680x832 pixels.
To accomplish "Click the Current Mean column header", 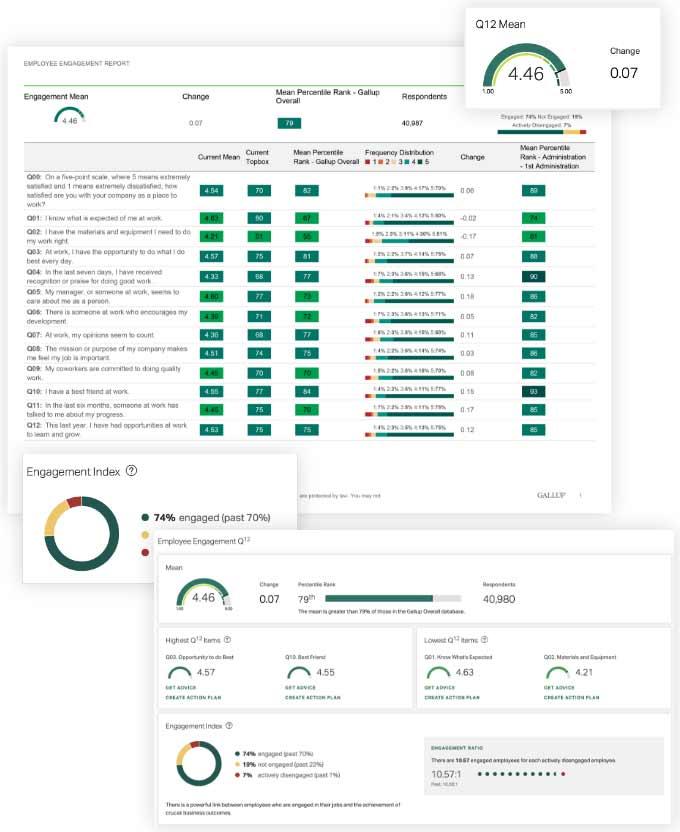I will point(219,157).
